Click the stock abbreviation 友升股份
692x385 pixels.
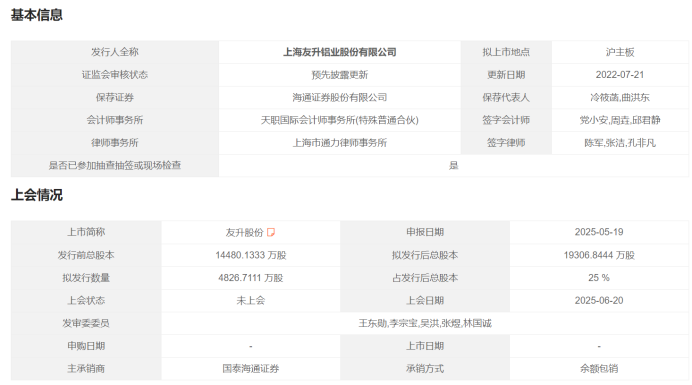pos(244,232)
